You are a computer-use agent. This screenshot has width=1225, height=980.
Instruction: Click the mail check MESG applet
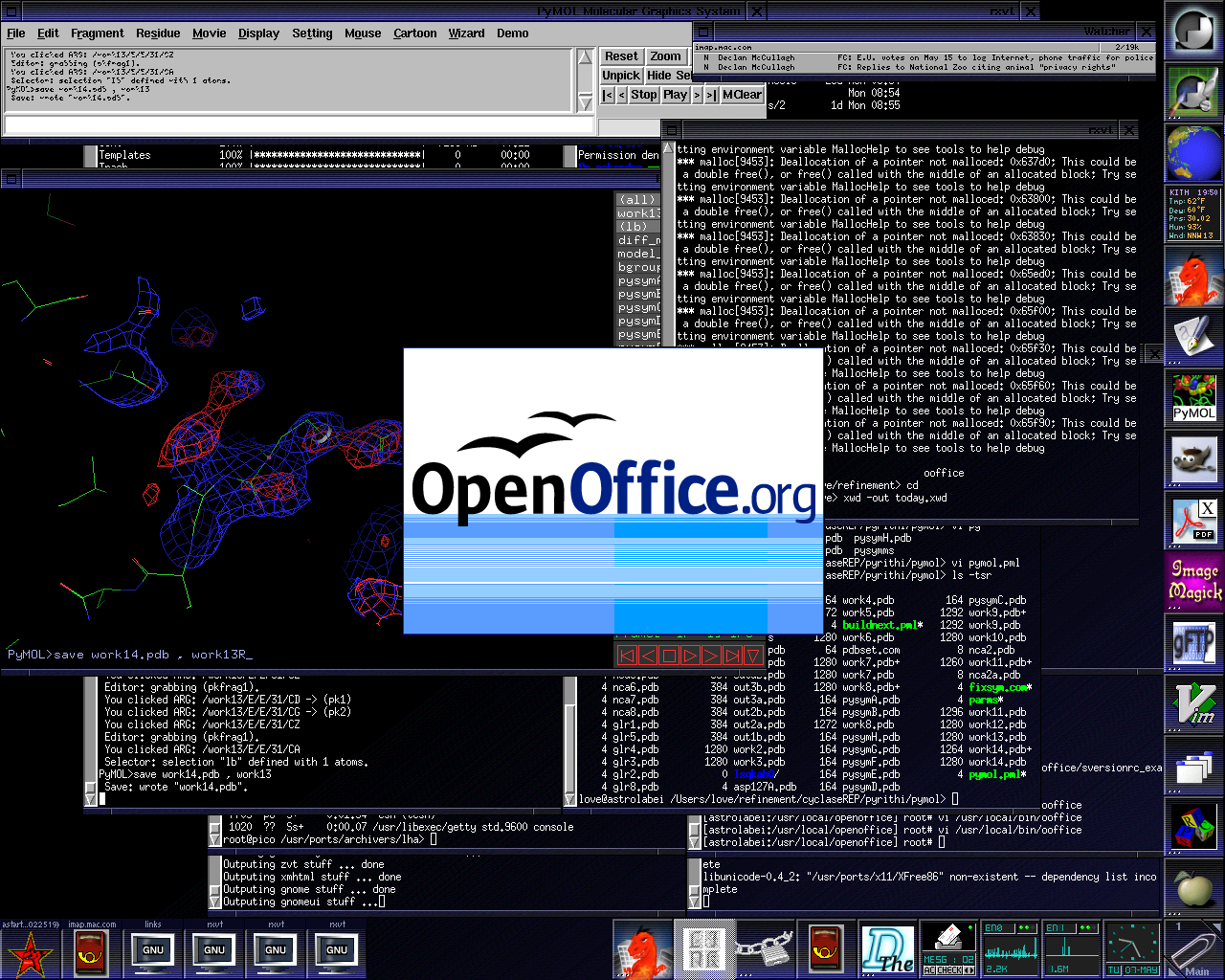pos(948,949)
